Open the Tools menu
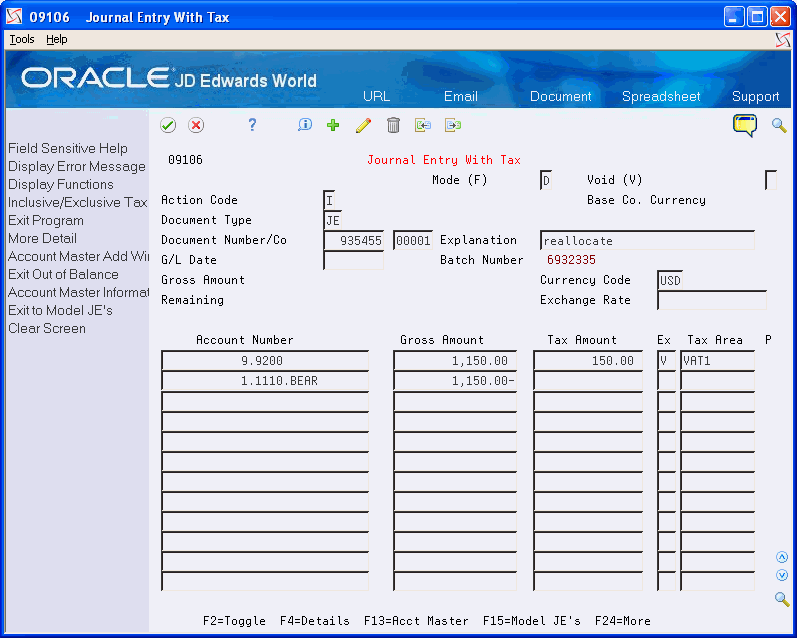This screenshot has height=638, width=797. (22, 39)
